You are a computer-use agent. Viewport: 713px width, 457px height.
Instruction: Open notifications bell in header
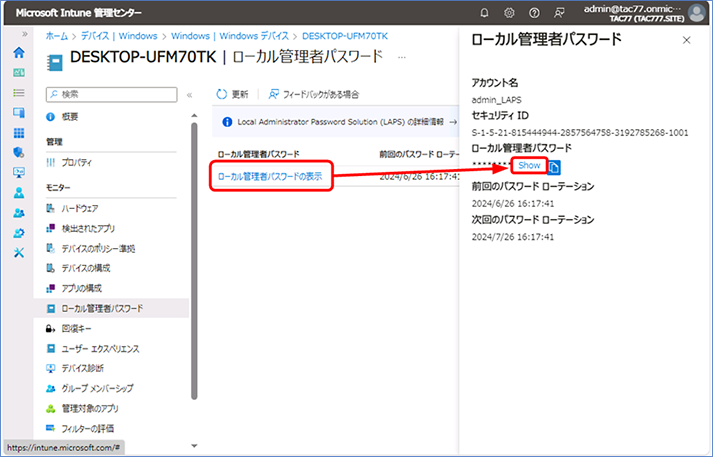(x=484, y=13)
